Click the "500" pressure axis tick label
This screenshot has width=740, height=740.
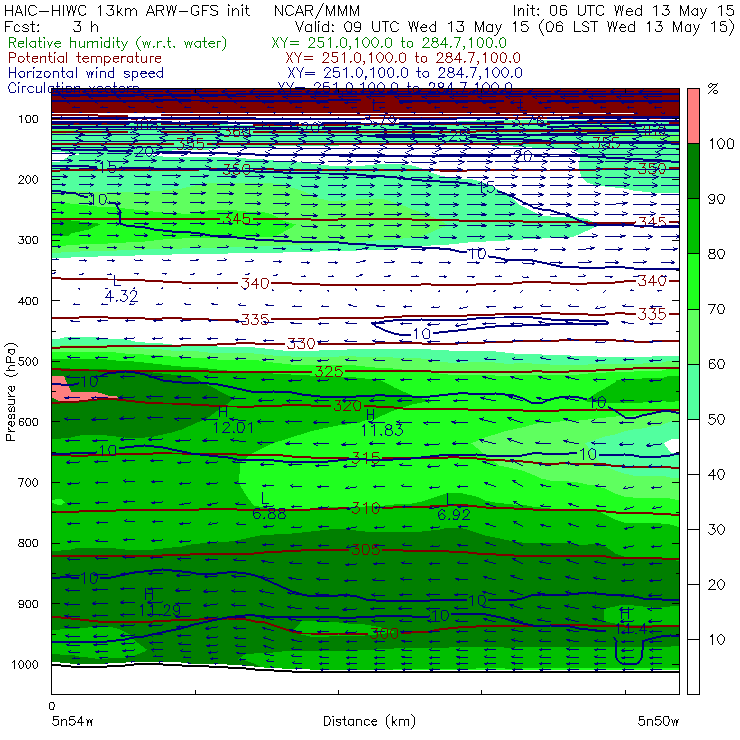coord(28,362)
